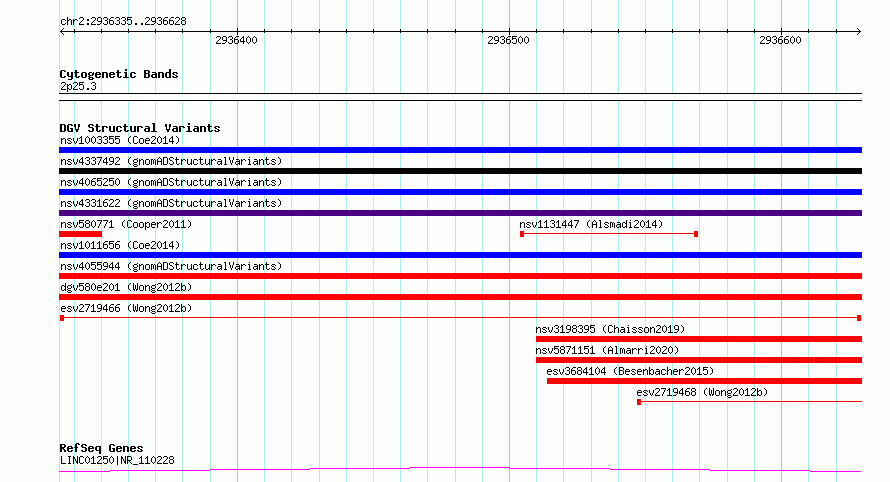Select the blue bar of nsv1011656

(x=460, y=255)
